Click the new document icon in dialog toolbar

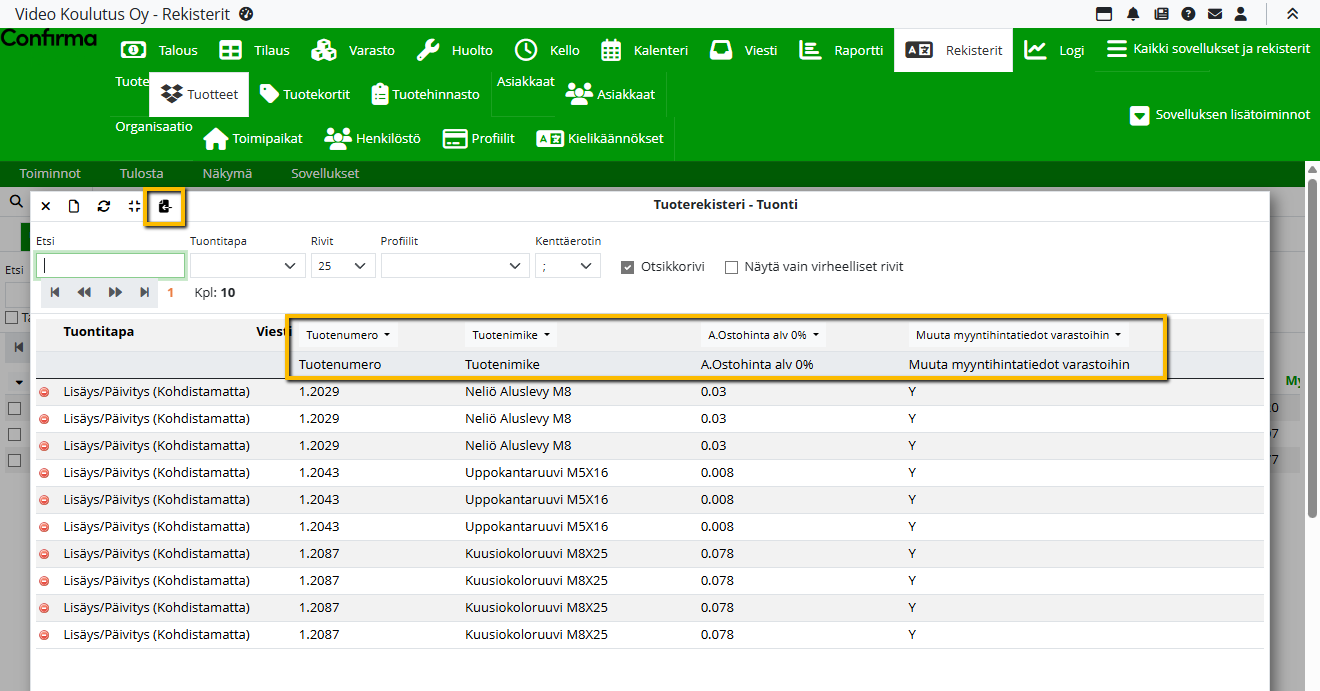(x=74, y=206)
